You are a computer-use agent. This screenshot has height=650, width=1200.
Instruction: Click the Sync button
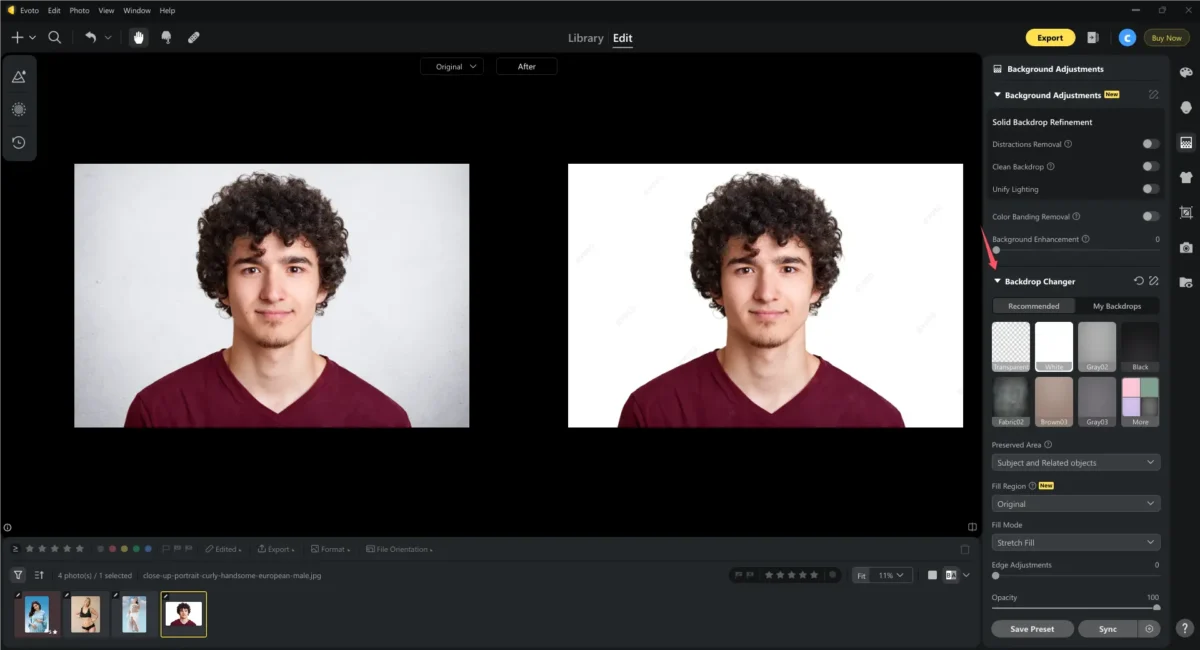click(1108, 629)
